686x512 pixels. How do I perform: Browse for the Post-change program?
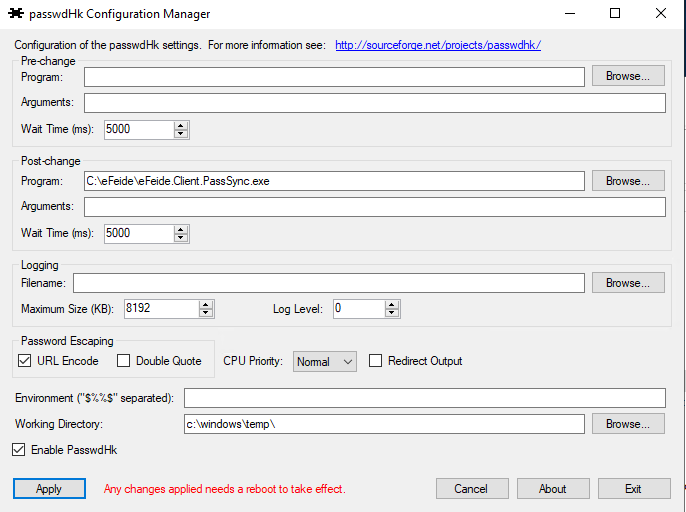pos(628,181)
